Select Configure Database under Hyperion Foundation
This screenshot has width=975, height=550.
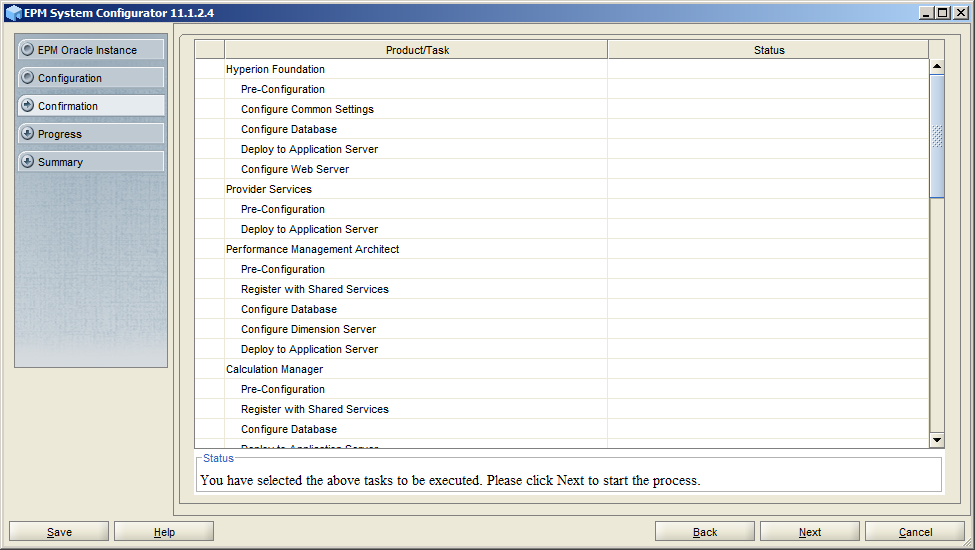tap(562, 129)
